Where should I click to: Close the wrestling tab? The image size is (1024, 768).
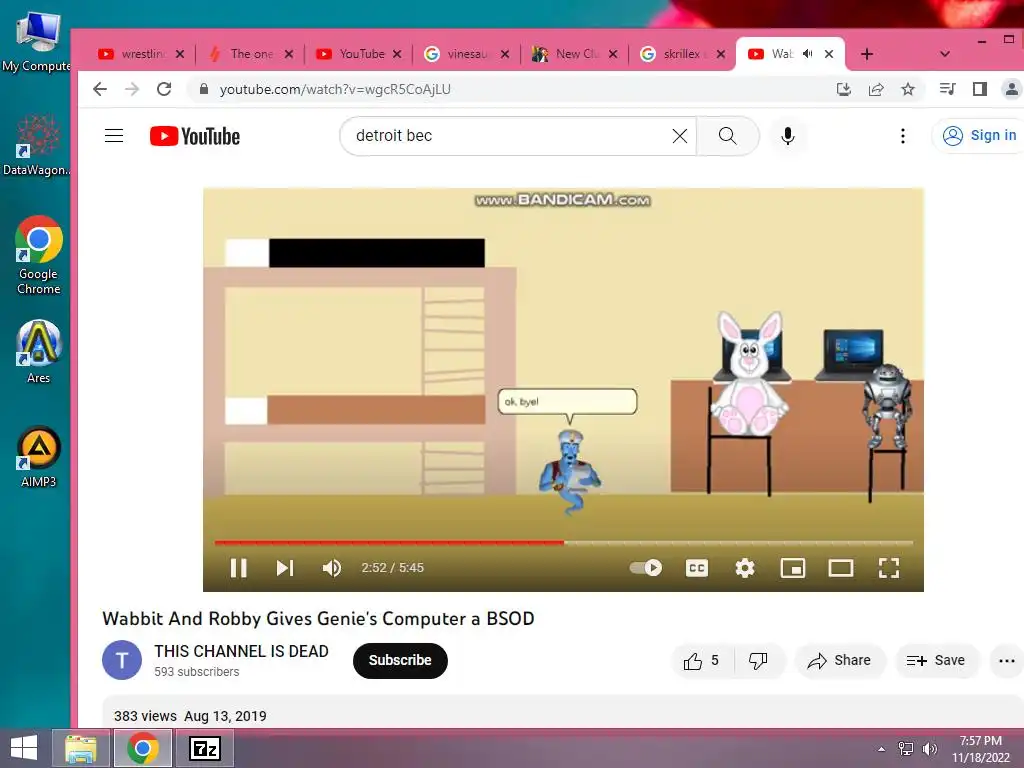click(180, 54)
